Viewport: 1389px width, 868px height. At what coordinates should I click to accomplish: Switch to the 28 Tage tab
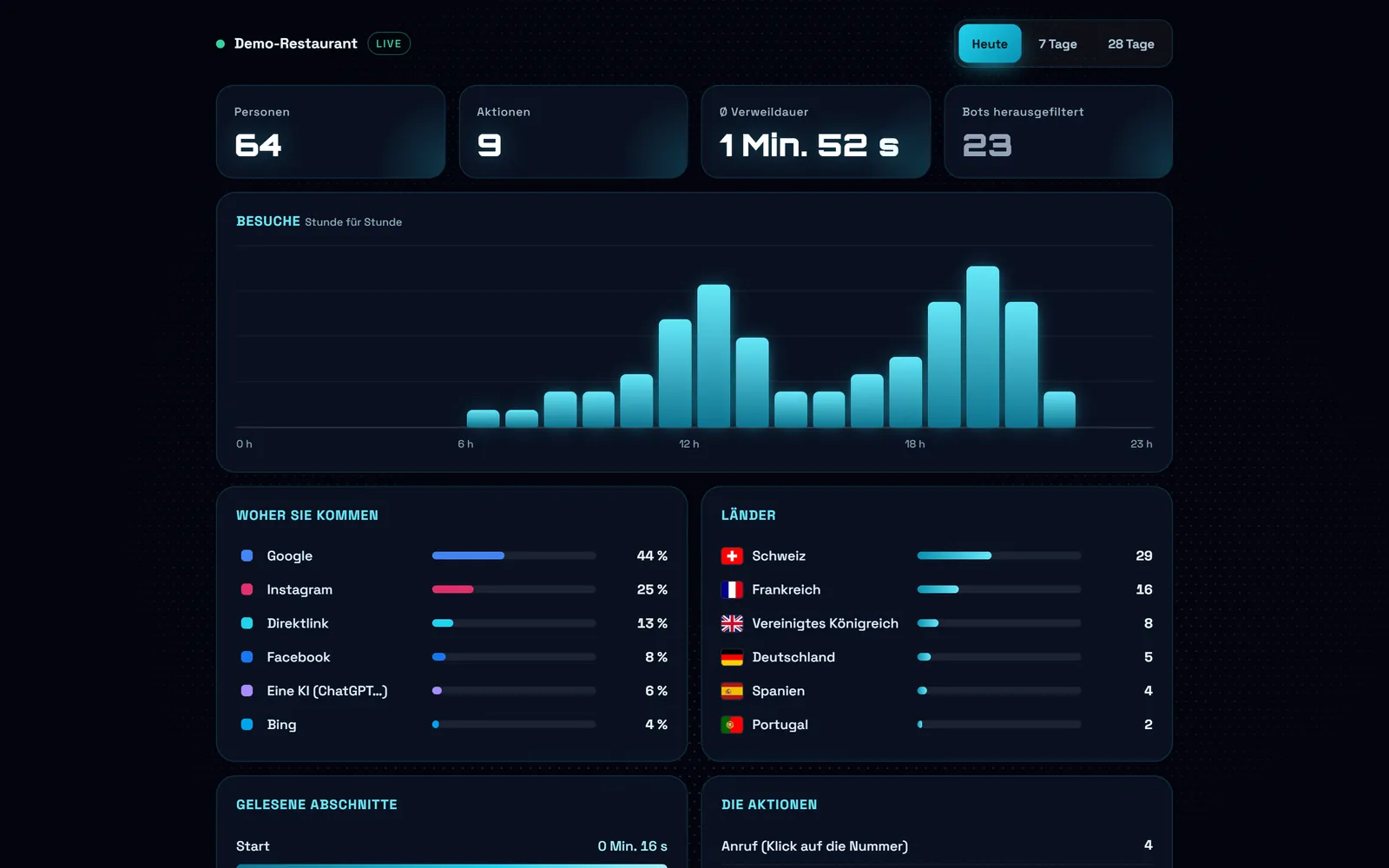pos(1130,43)
